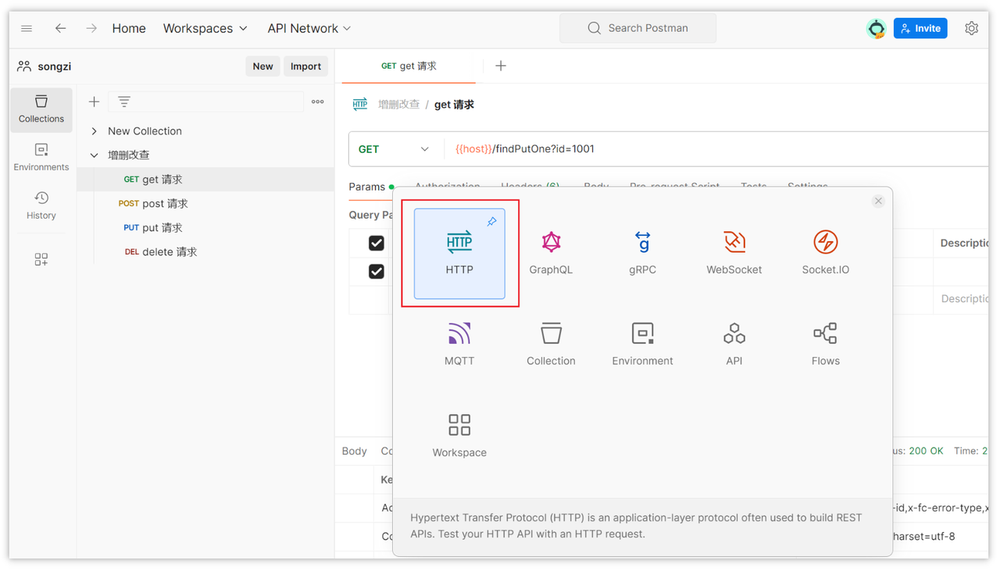
Task: Open the Workspaces dropdown menu
Action: pyautogui.click(x=205, y=29)
